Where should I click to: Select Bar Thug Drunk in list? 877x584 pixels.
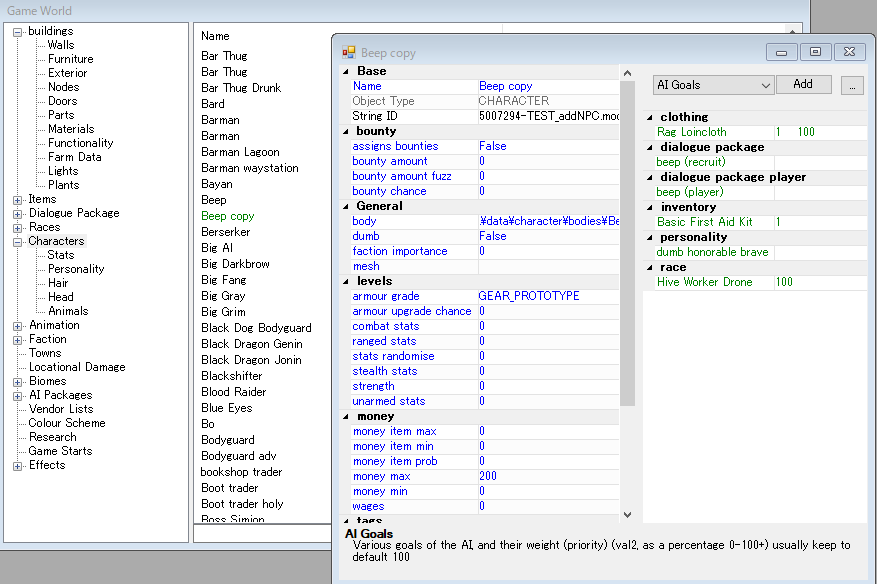(x=241, y=88)
